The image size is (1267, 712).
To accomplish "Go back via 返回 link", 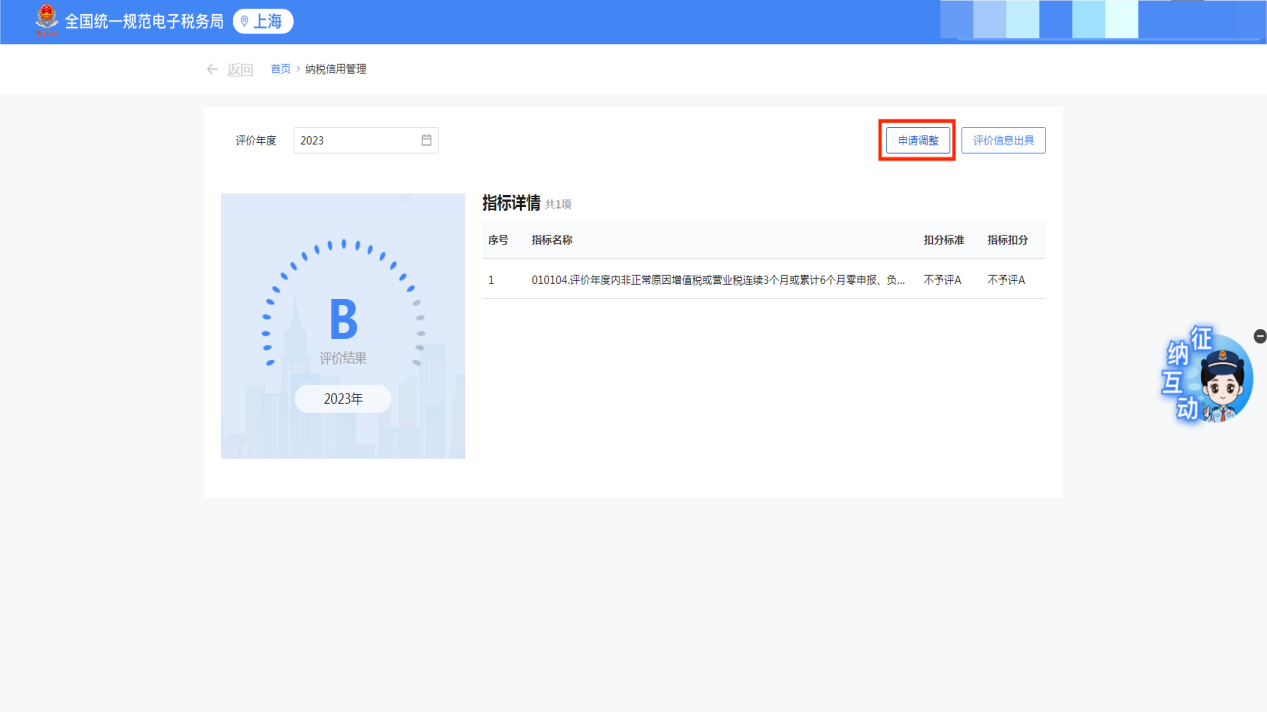I will 240,70.
